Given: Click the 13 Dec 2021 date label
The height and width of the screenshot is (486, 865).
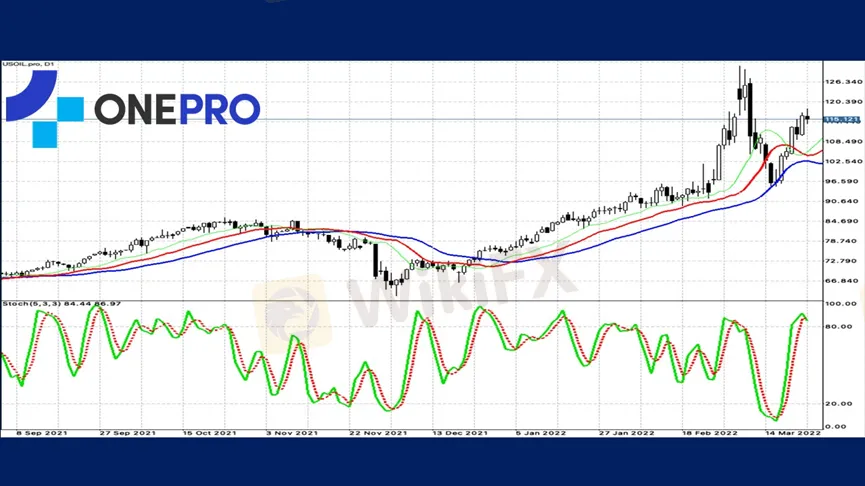Looking at the screenshot, I should [460, 433].
